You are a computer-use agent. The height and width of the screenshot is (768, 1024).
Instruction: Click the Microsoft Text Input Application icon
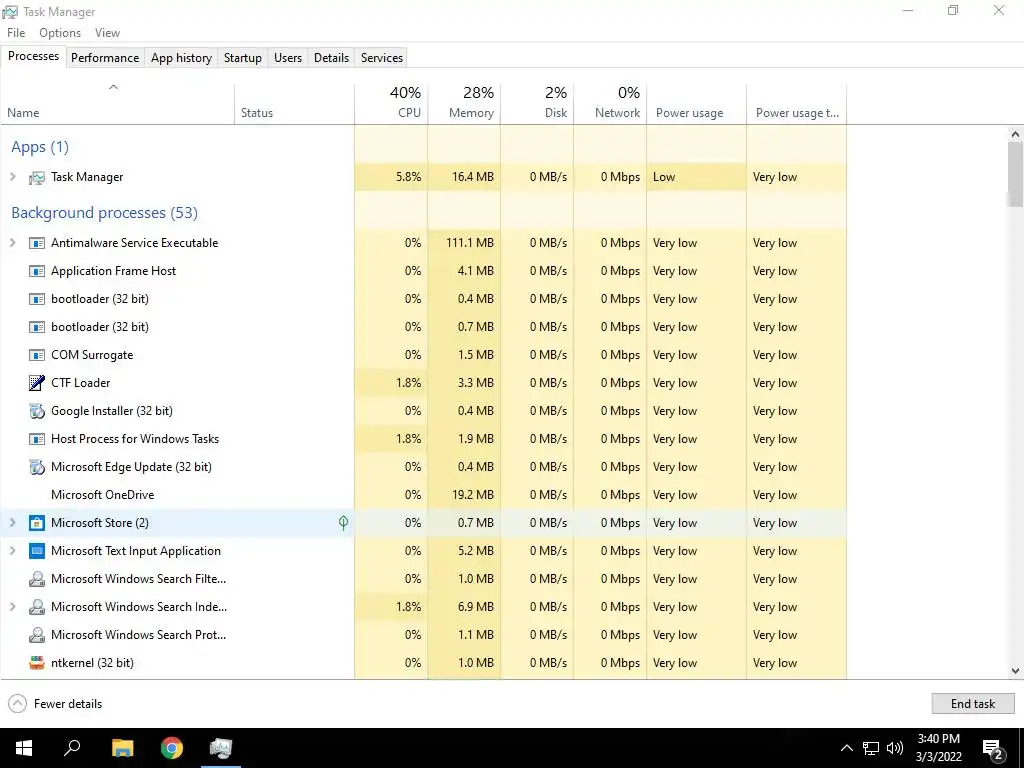[x=37, y=551]
